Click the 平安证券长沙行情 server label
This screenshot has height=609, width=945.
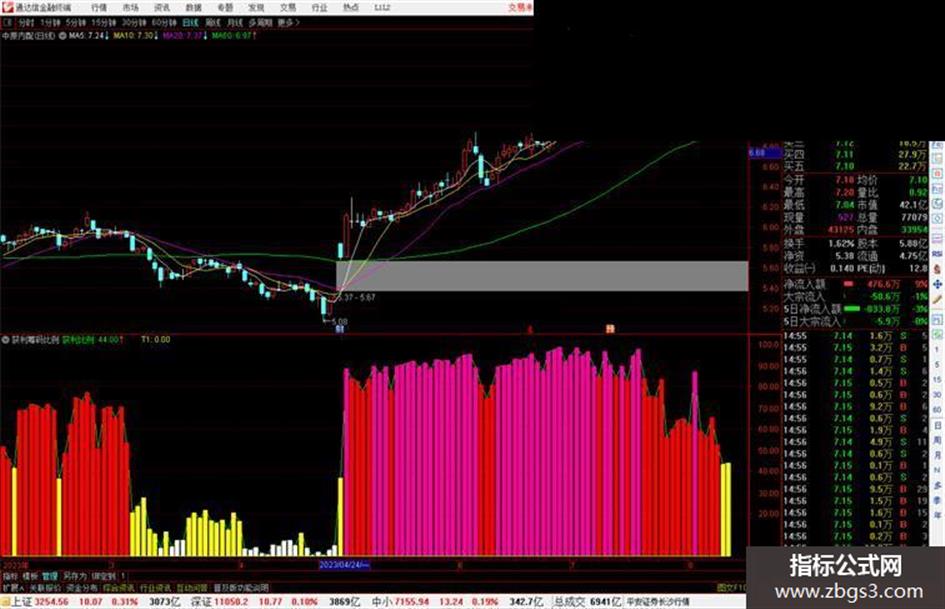tap(658, 602)
